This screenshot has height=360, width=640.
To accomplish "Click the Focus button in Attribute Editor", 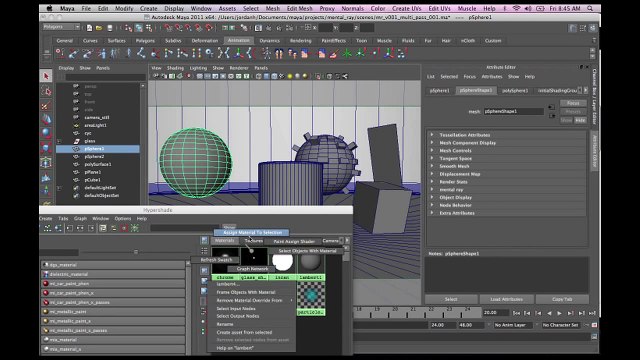I will point(573,103).
